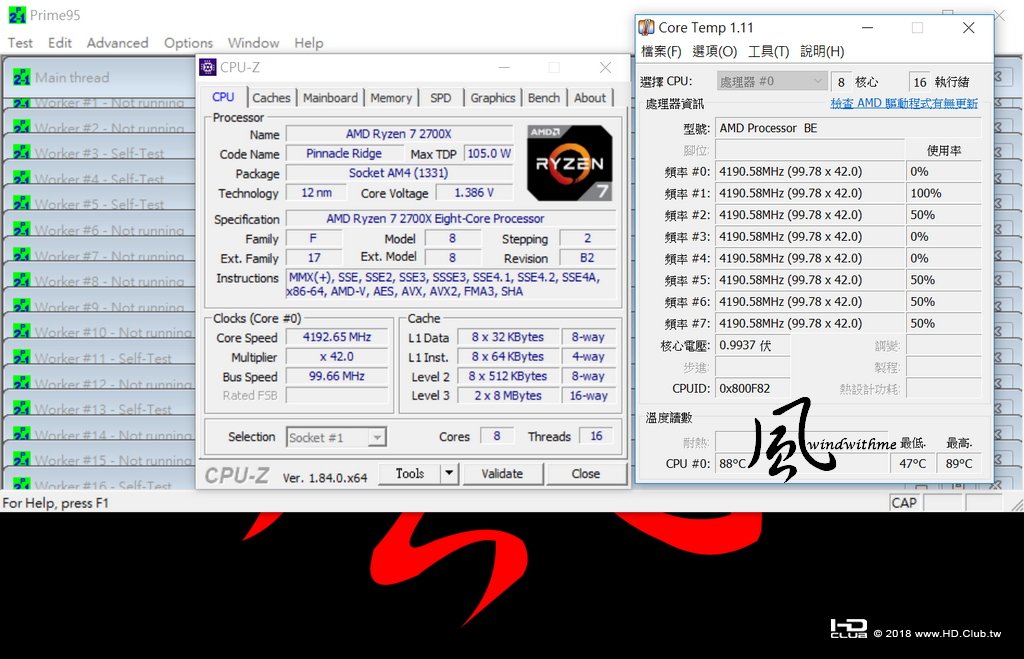
Task: Expand the Tools button dropdown arrow
Action: click(449, 474)
